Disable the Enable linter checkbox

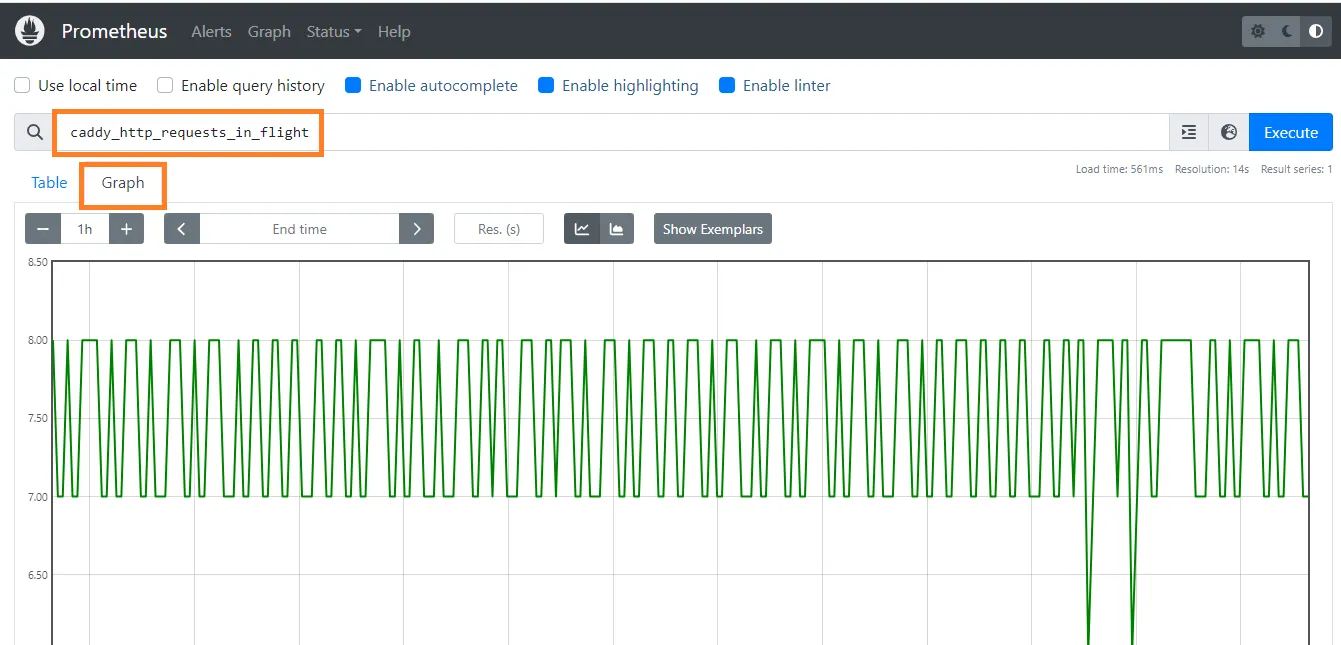pos(727,85)
